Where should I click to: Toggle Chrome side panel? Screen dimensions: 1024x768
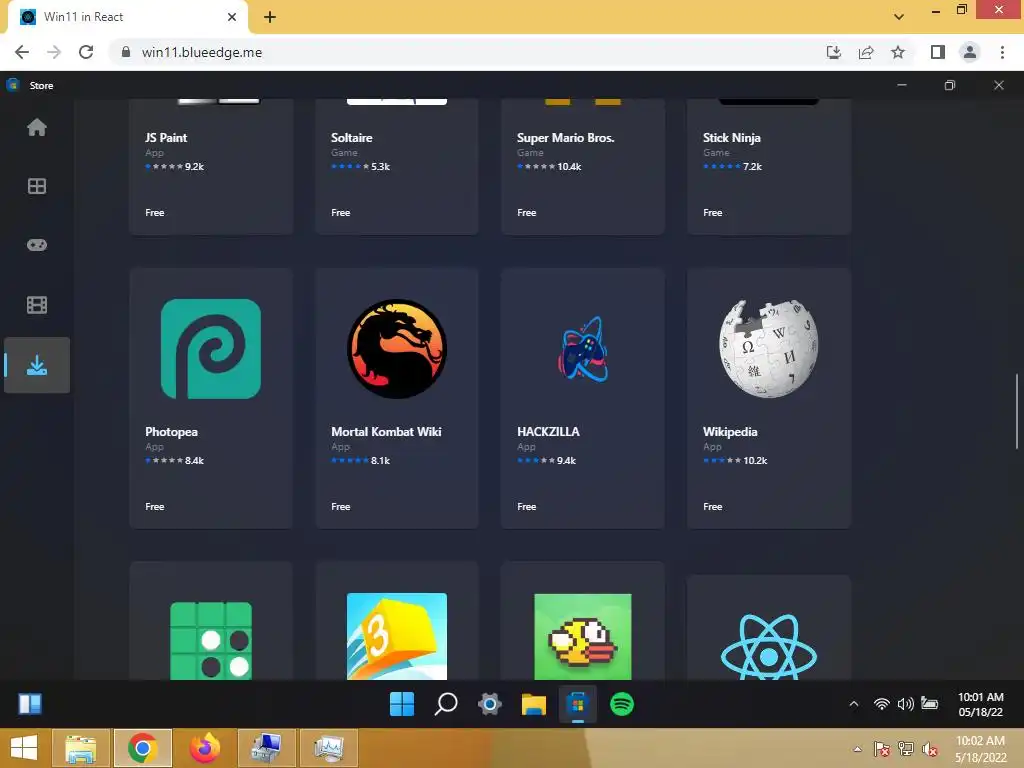click(x=938, y=52)
